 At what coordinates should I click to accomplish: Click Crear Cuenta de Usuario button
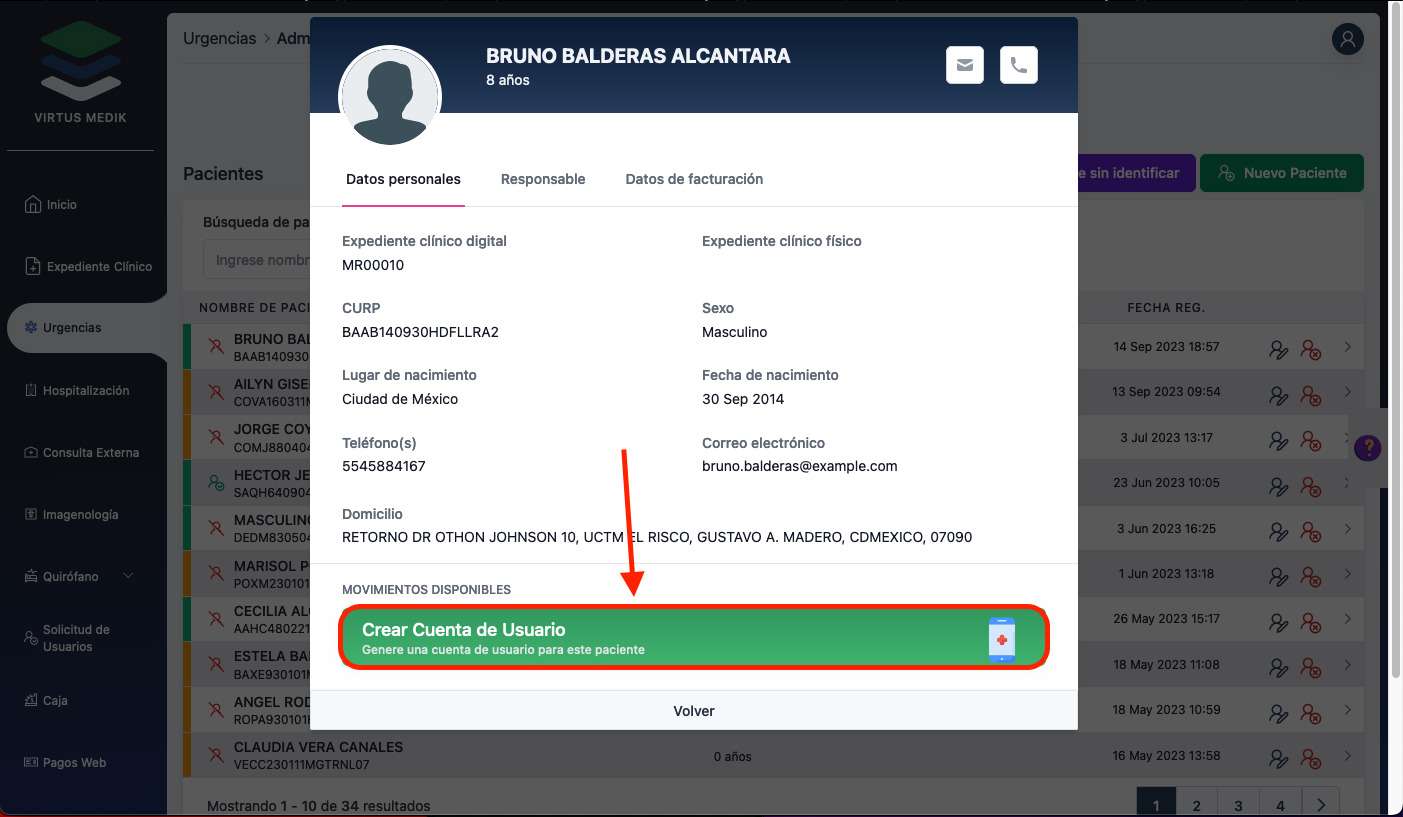tap(694, 637)
